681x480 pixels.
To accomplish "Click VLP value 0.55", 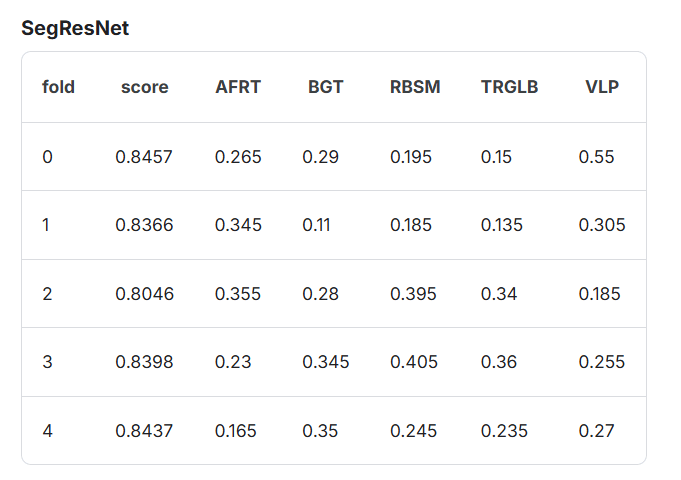I will tap(596, 157).
